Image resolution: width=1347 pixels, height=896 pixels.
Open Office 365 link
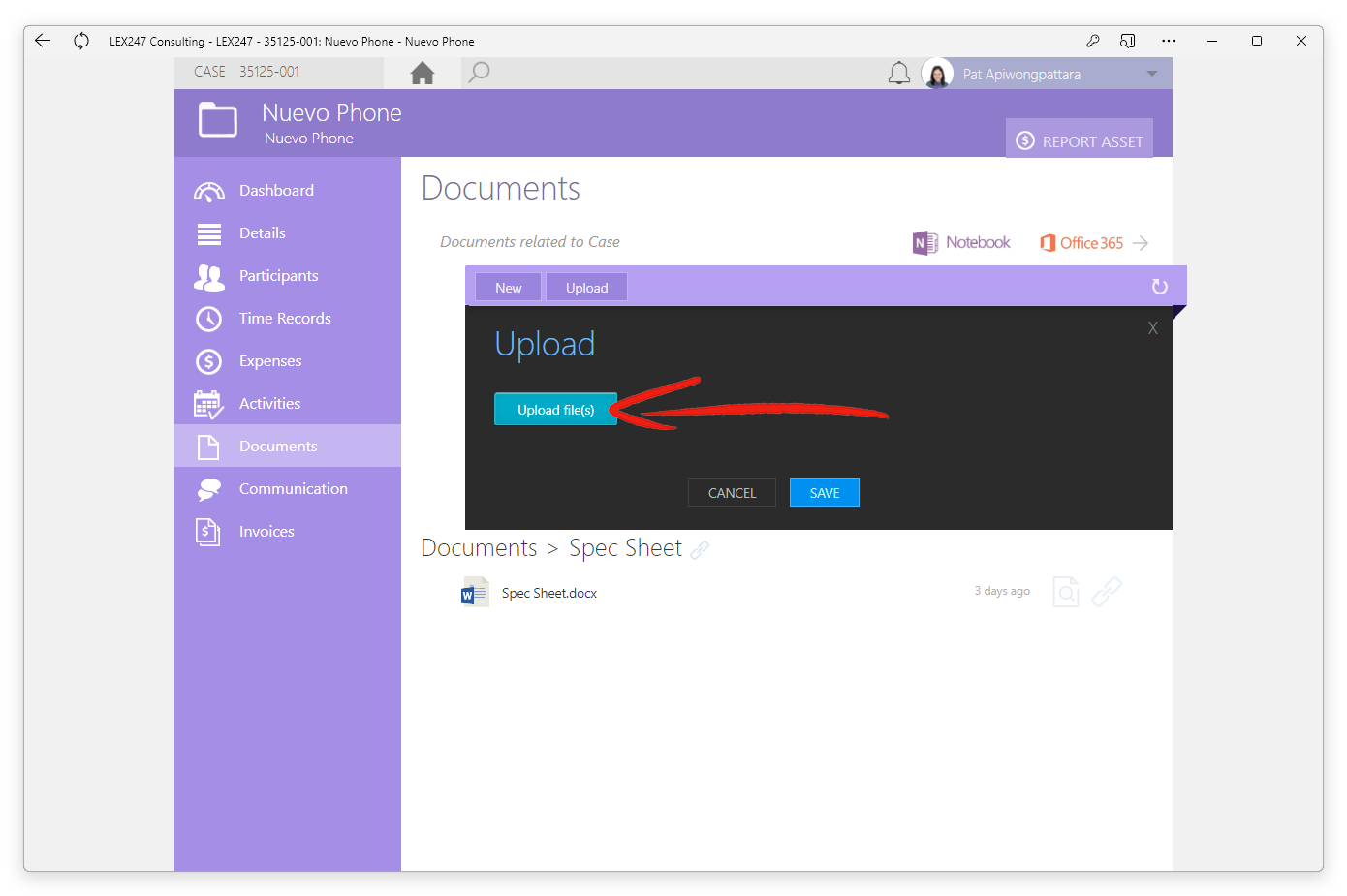click(x=1093, y=243)
